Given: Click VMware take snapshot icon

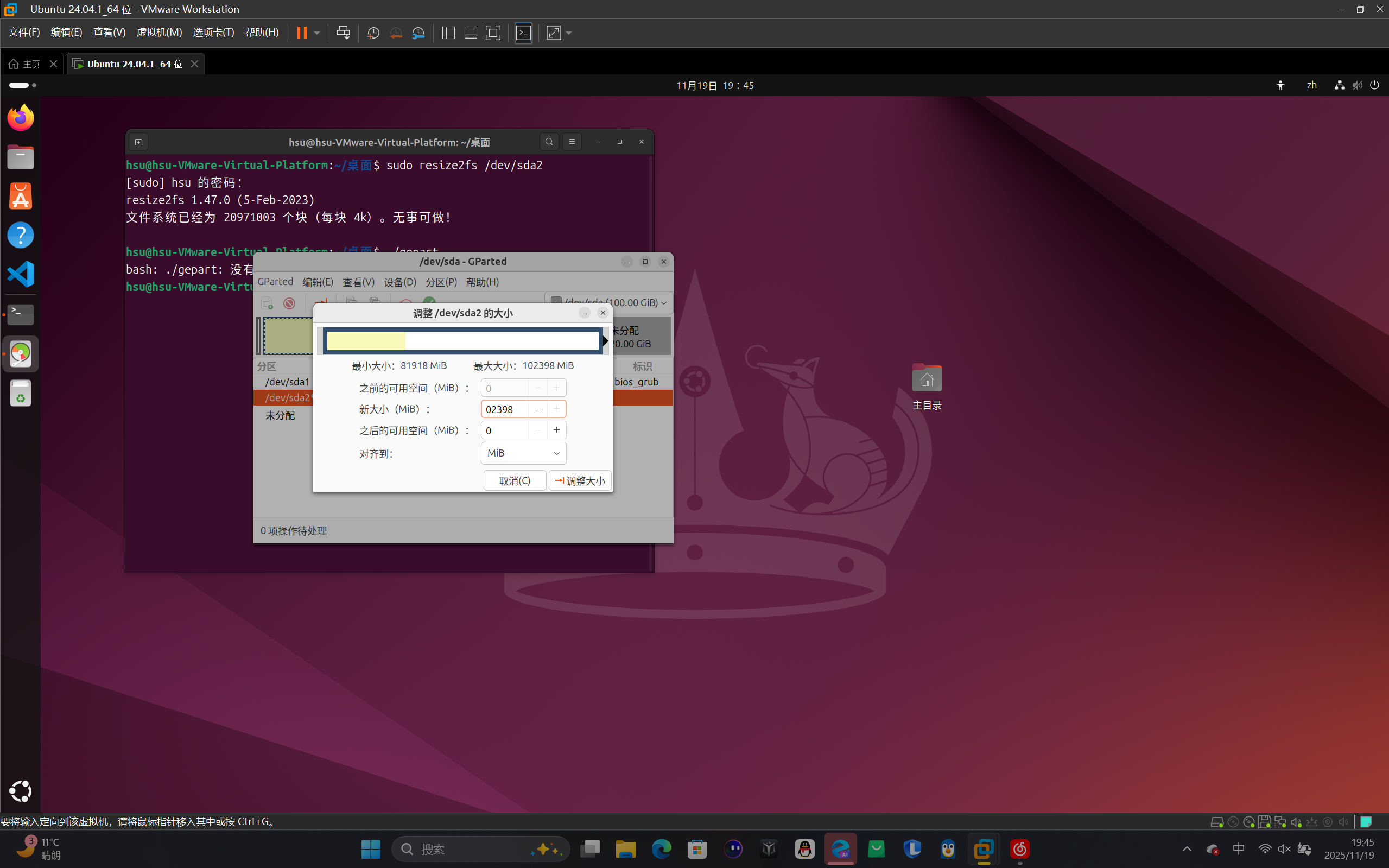Looking at the screenshot, I should click(373, 33).
